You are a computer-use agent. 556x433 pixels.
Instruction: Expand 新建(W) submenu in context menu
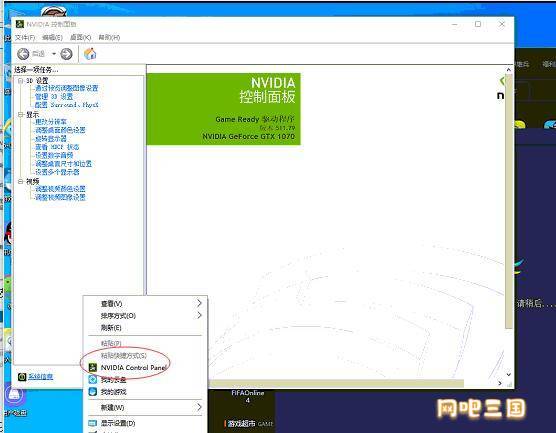click(x=145, y=407)
